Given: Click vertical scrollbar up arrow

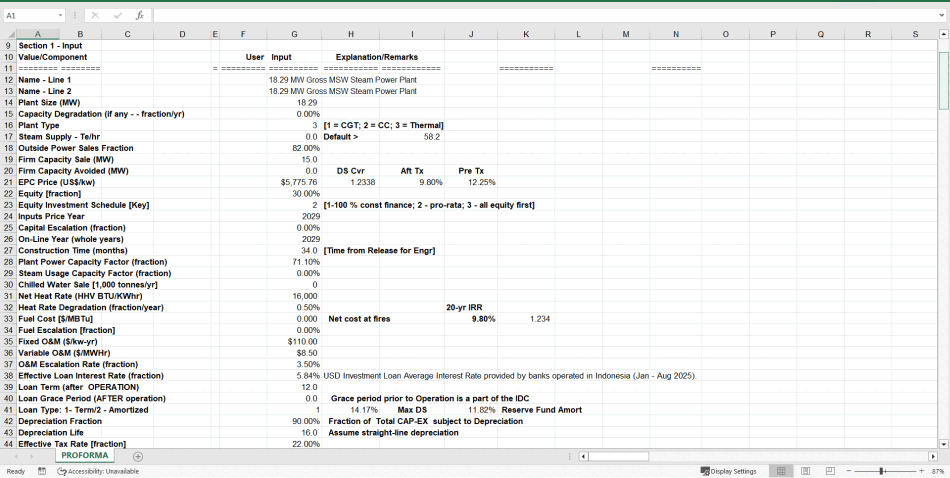Looking at the screenshot, I should point(944,35).
